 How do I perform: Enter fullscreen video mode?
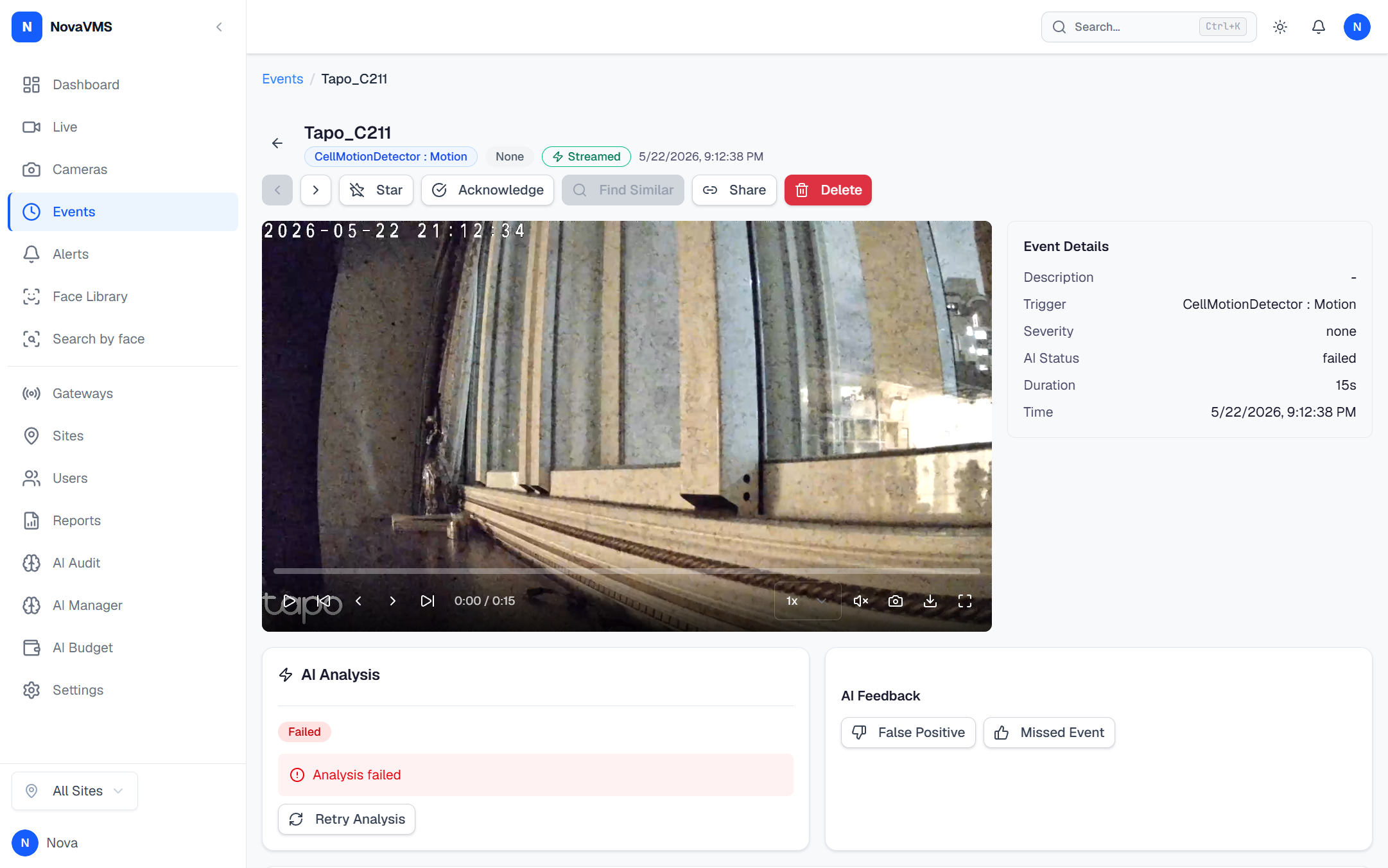click(x=965, y=601)
